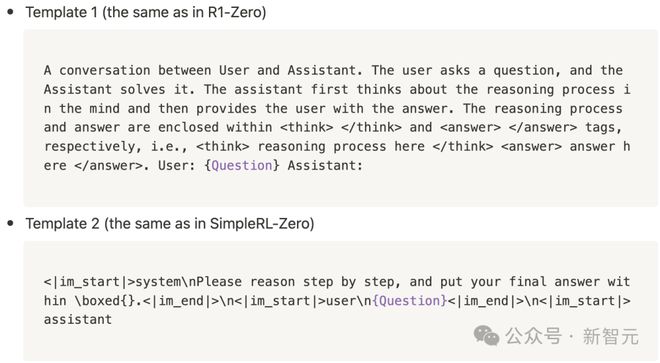
Task: Click the Template 2 bullet point
Action: pyautogui.click(x=11, y=224)
